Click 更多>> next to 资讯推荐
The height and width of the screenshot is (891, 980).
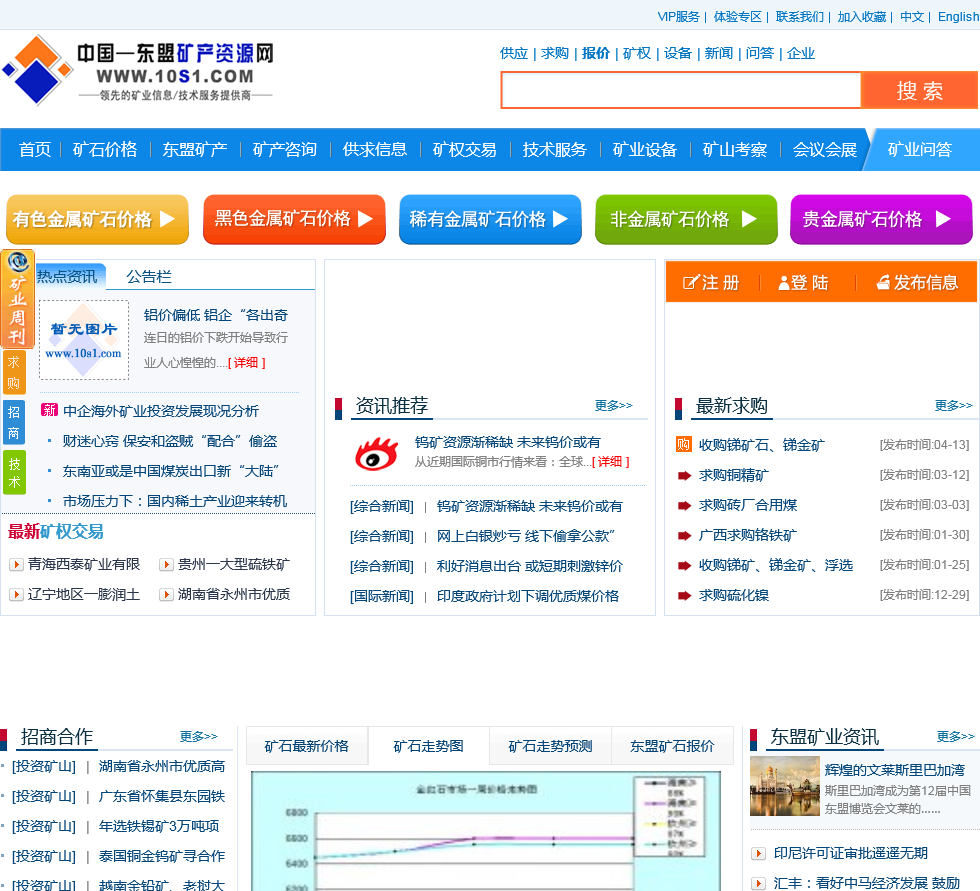pyautogui.click(x=613, y=406)
